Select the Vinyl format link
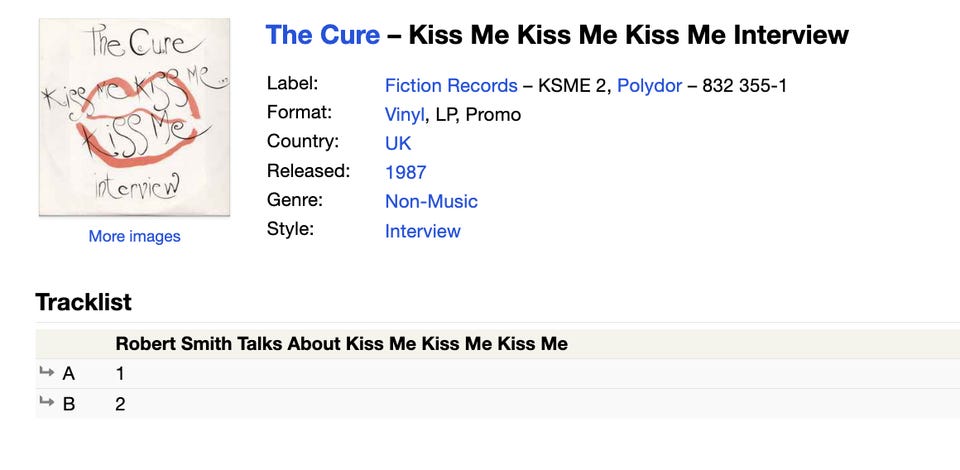Screen dimensions: 960x470 point(404,114)
